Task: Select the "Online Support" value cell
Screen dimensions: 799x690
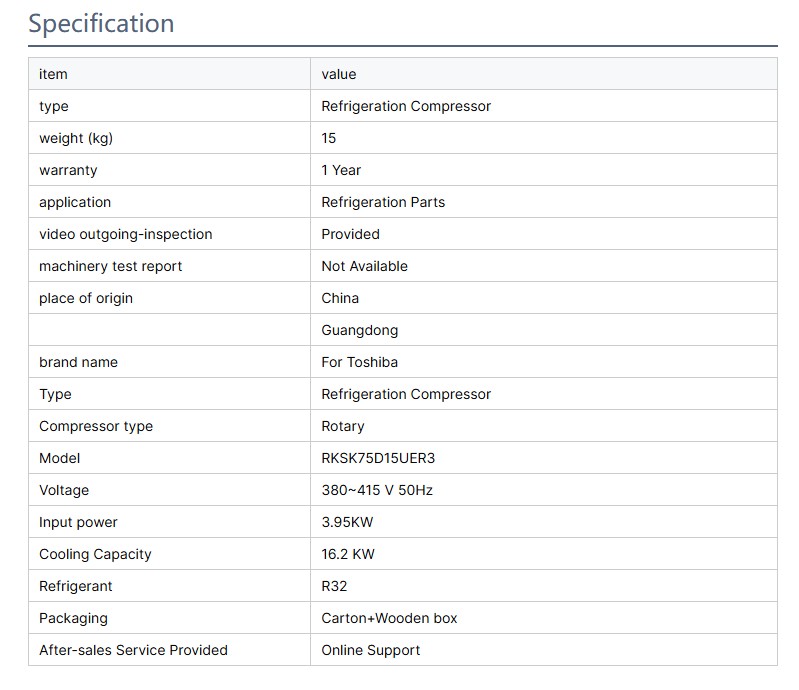Action: click(x=370, y=650)
